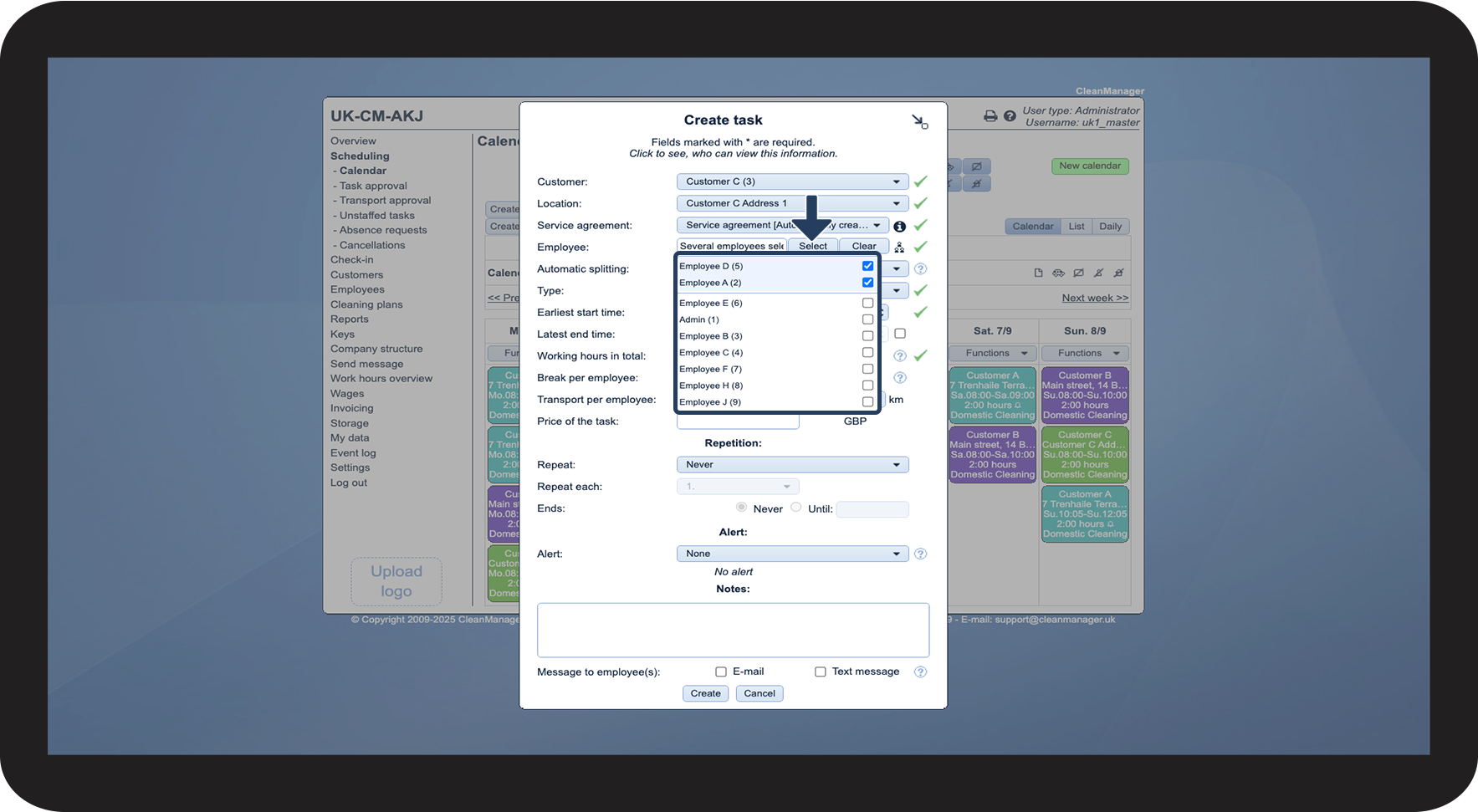Shrink the Create task dialog with the arrow icon
Image resolution: width=1478 pixels, height=812 pixels.
click(919, 122)
